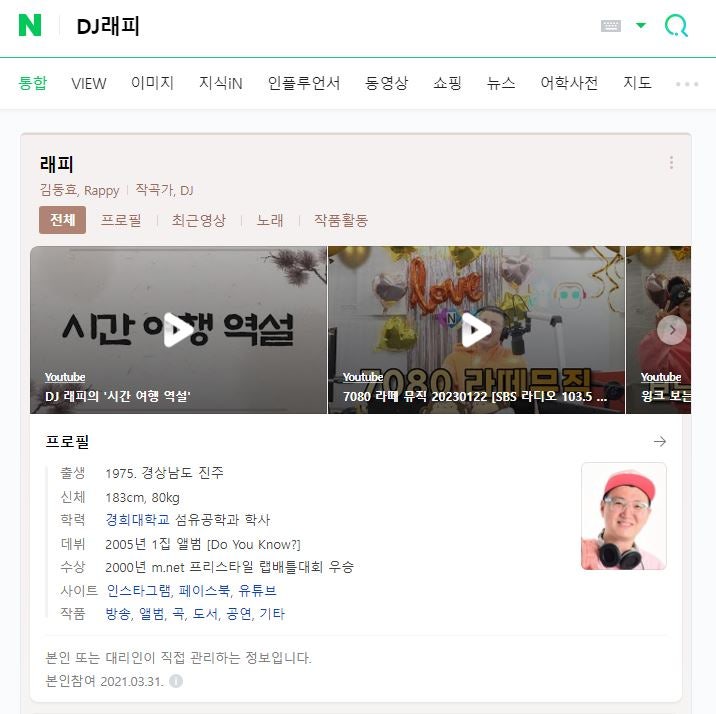Screen dimensions: 716x714
Task: Click the DJ래피 search input field
Action: [320, 26]
